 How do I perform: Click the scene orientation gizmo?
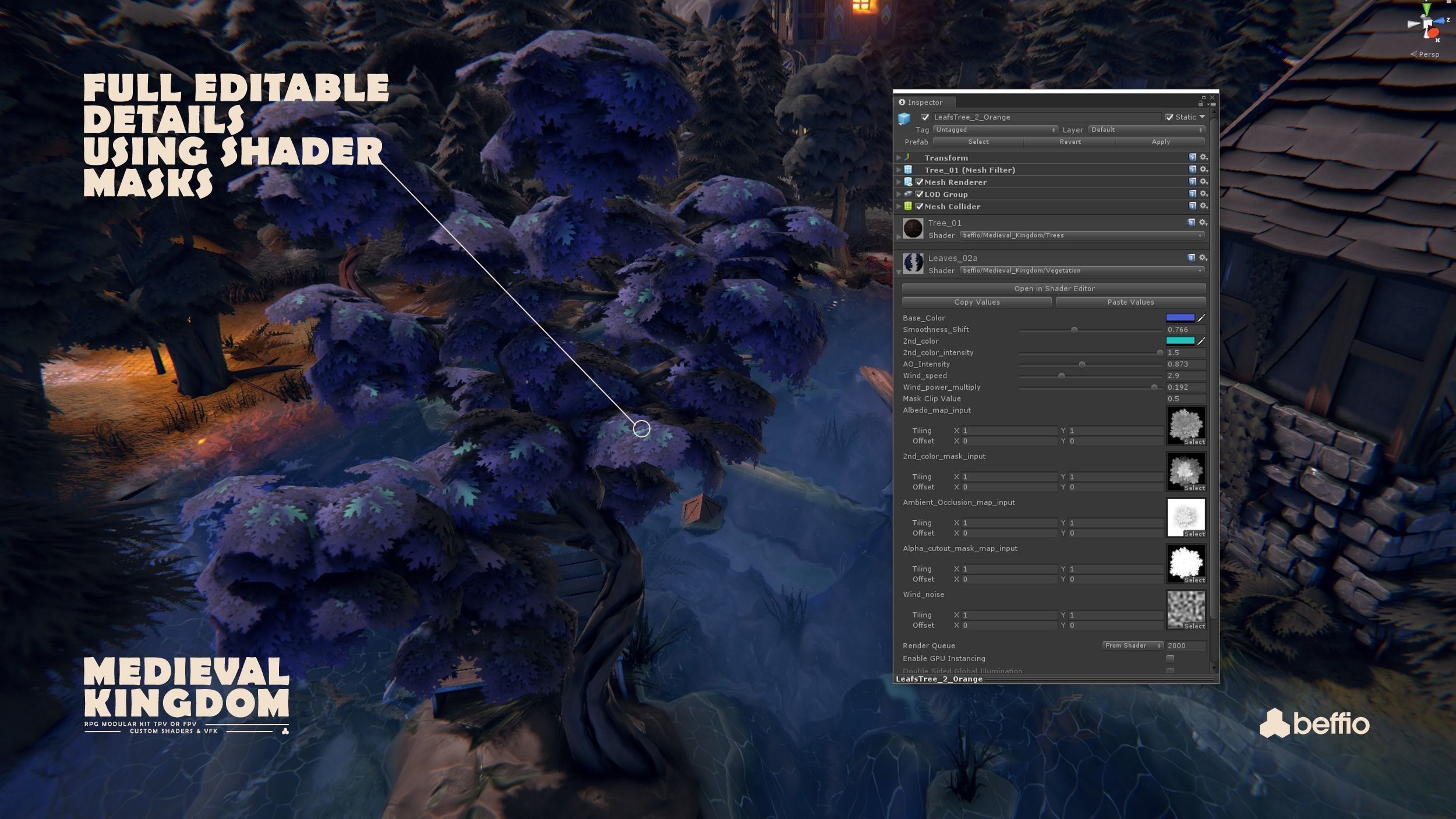1427,23
